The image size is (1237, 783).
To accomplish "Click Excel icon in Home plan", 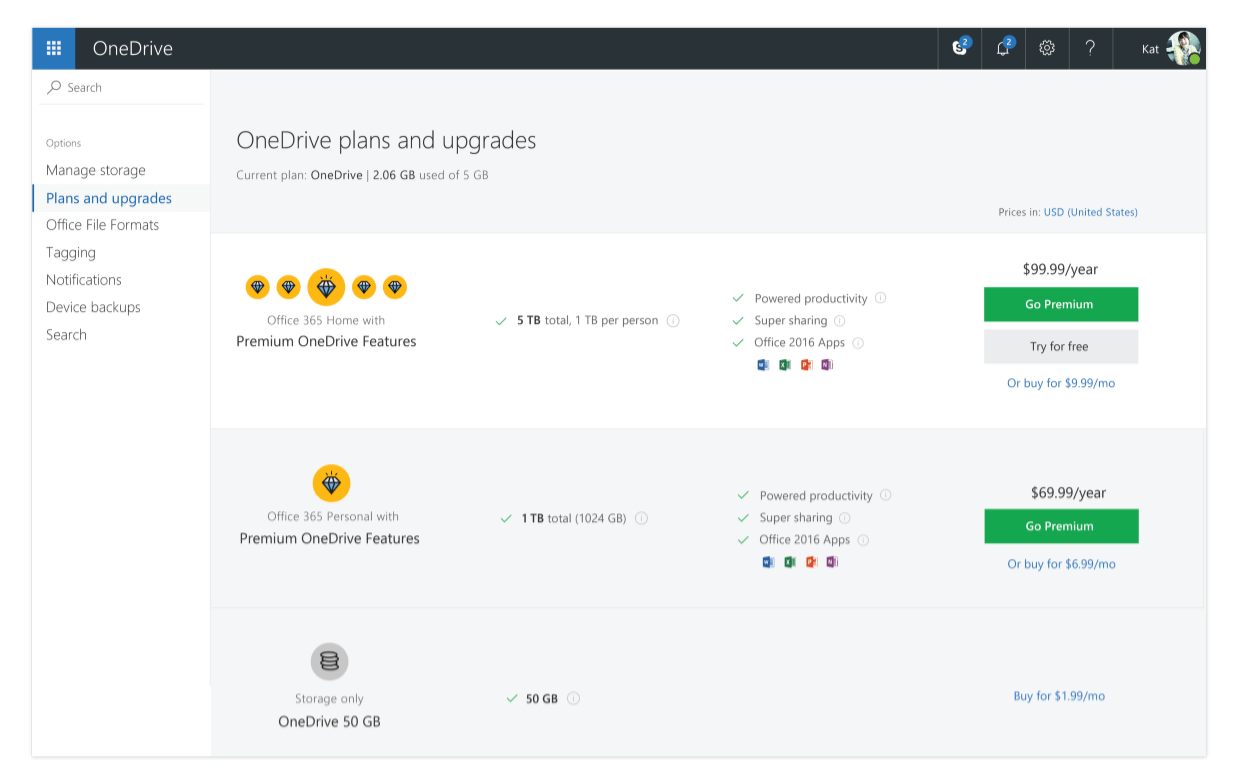I will (x=785, y=365).
